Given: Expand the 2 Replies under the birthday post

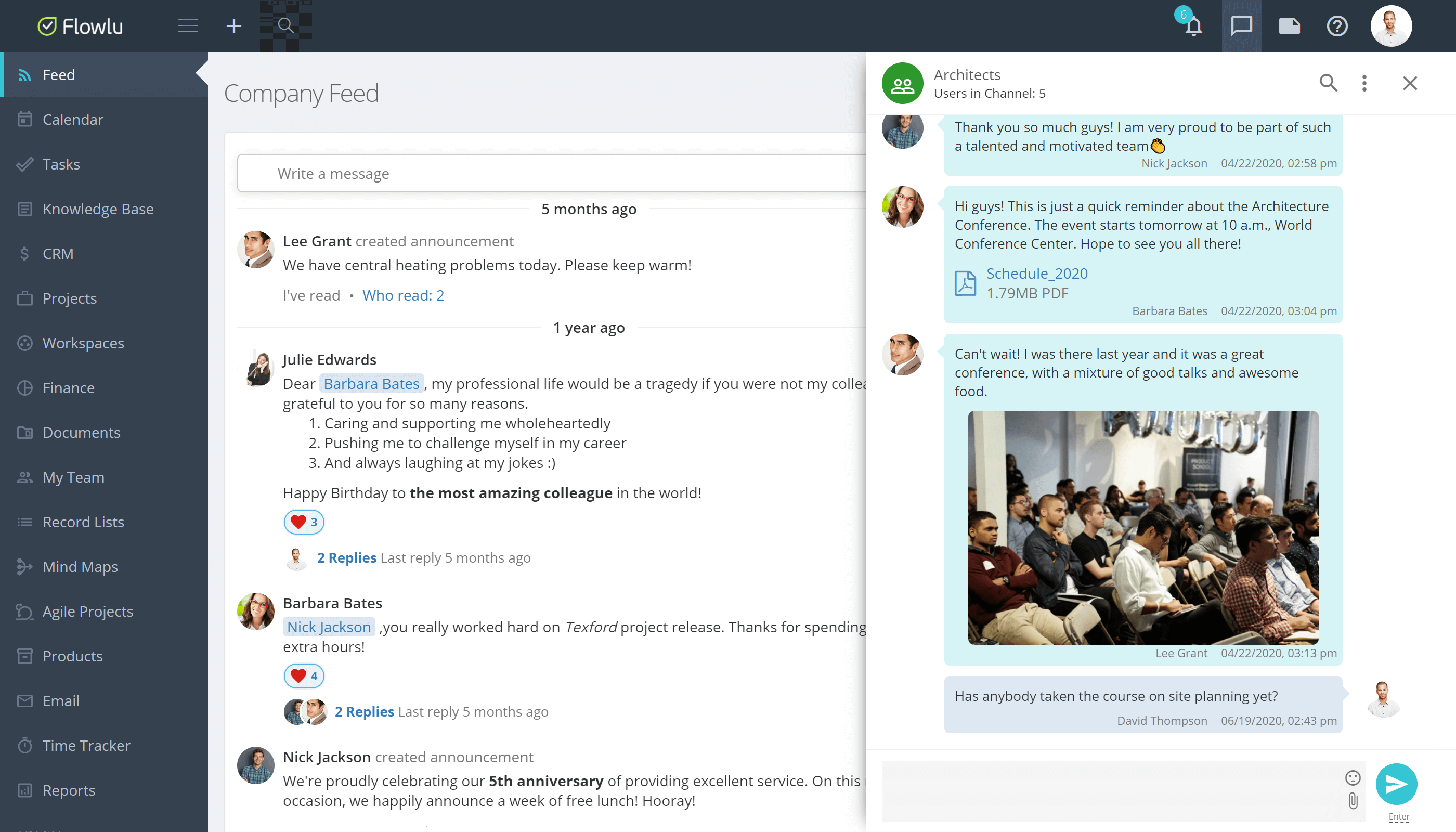Looking at the screenshot, I should 346,557.
